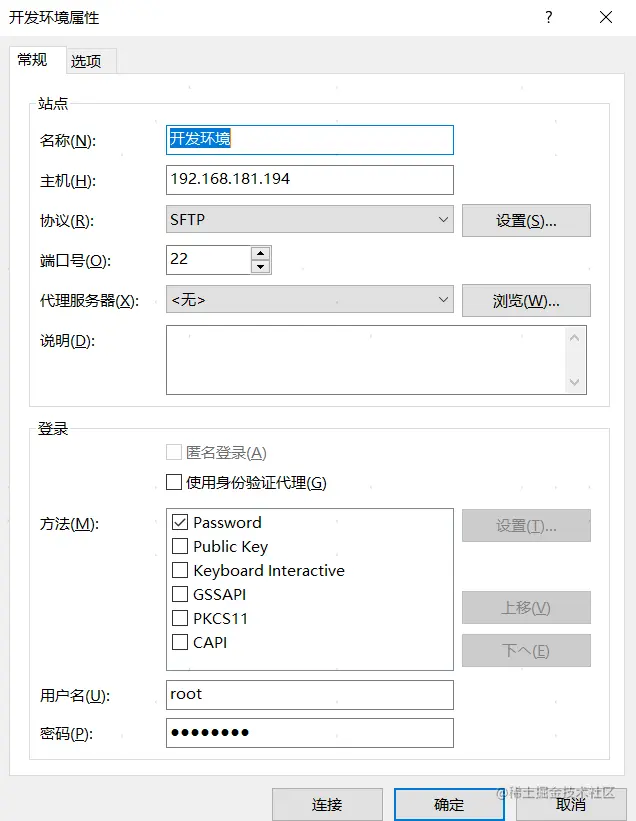This screenshot has width=636, height=821.
Task: Toggle 使用身份验证代理 checkbox
Action: 174,482
